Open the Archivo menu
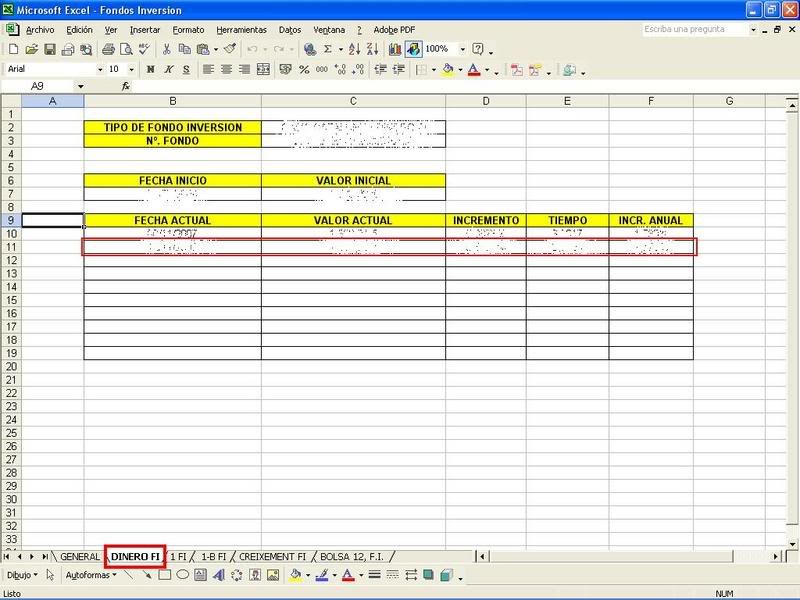 pos(40,30)
